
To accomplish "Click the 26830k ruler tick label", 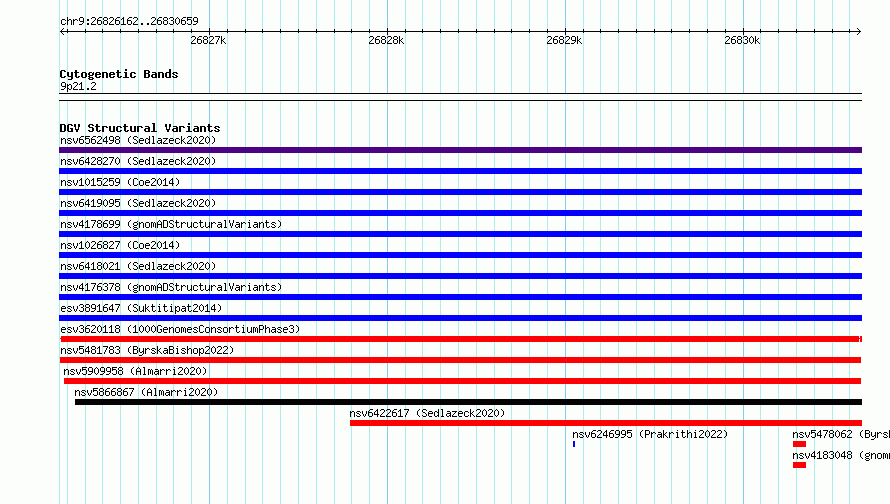I will coord(742,40).
